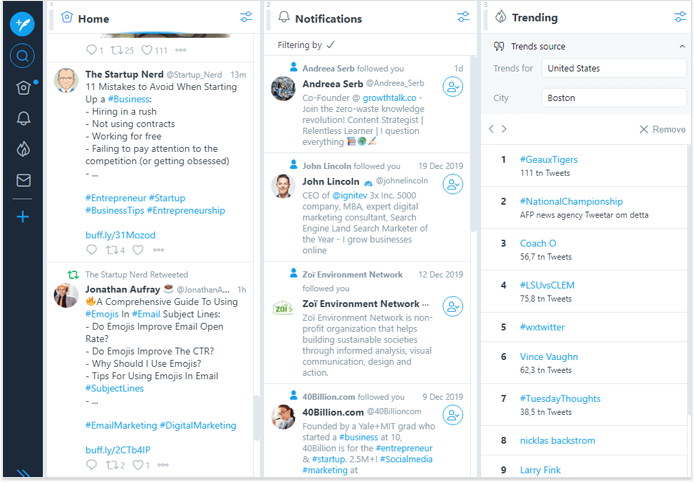This screenshot has width=694, height=482.
Task: Open trend #wxtwitter
Action: [x=542, y=327]
